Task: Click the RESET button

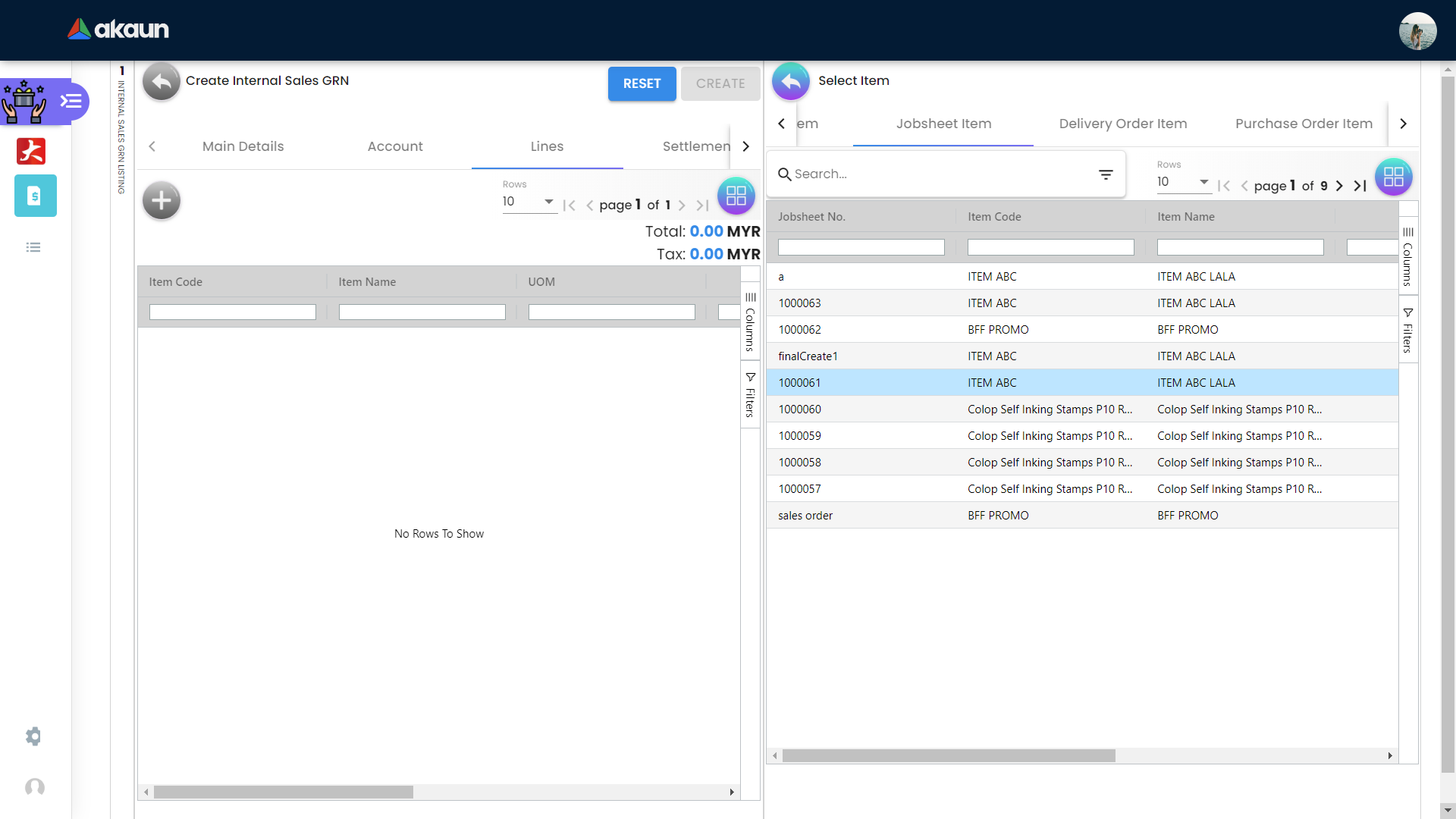Action: (x=642, y=83)
